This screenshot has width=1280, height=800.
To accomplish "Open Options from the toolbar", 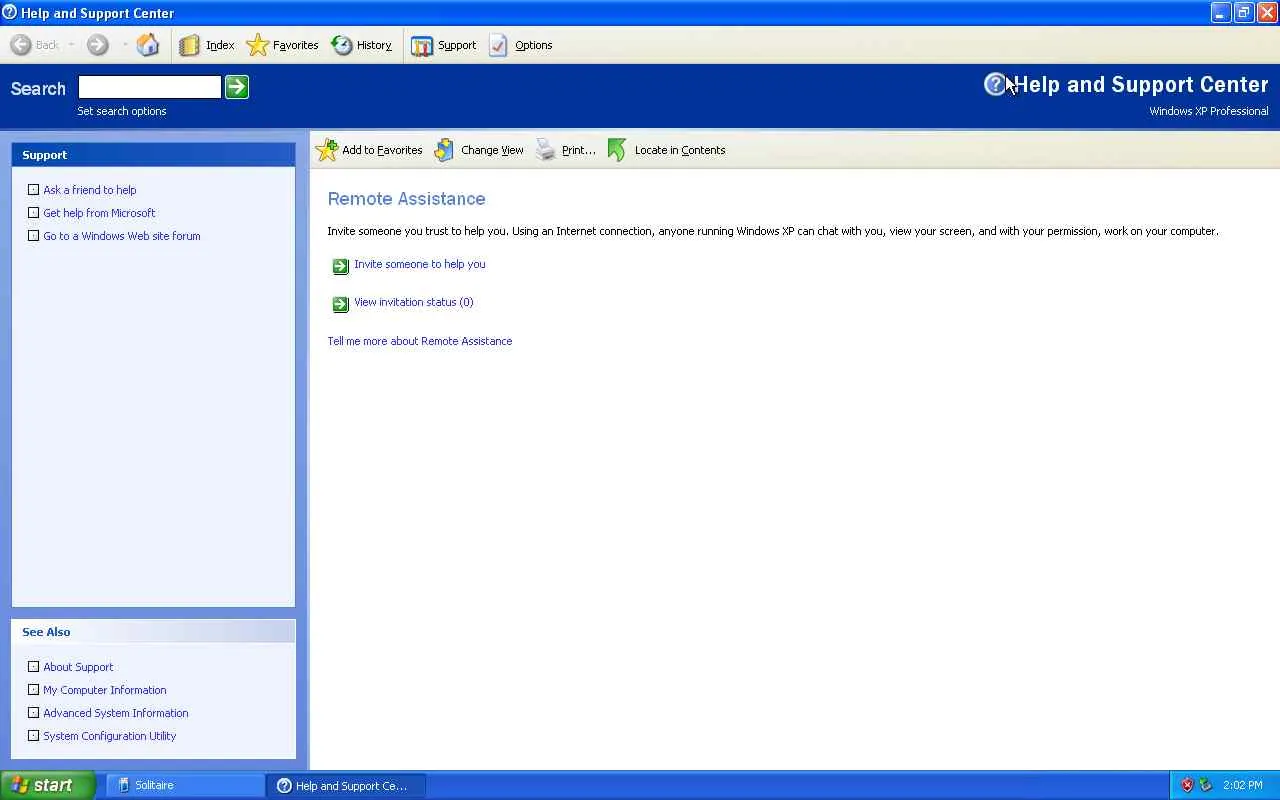I will (520, 45).
